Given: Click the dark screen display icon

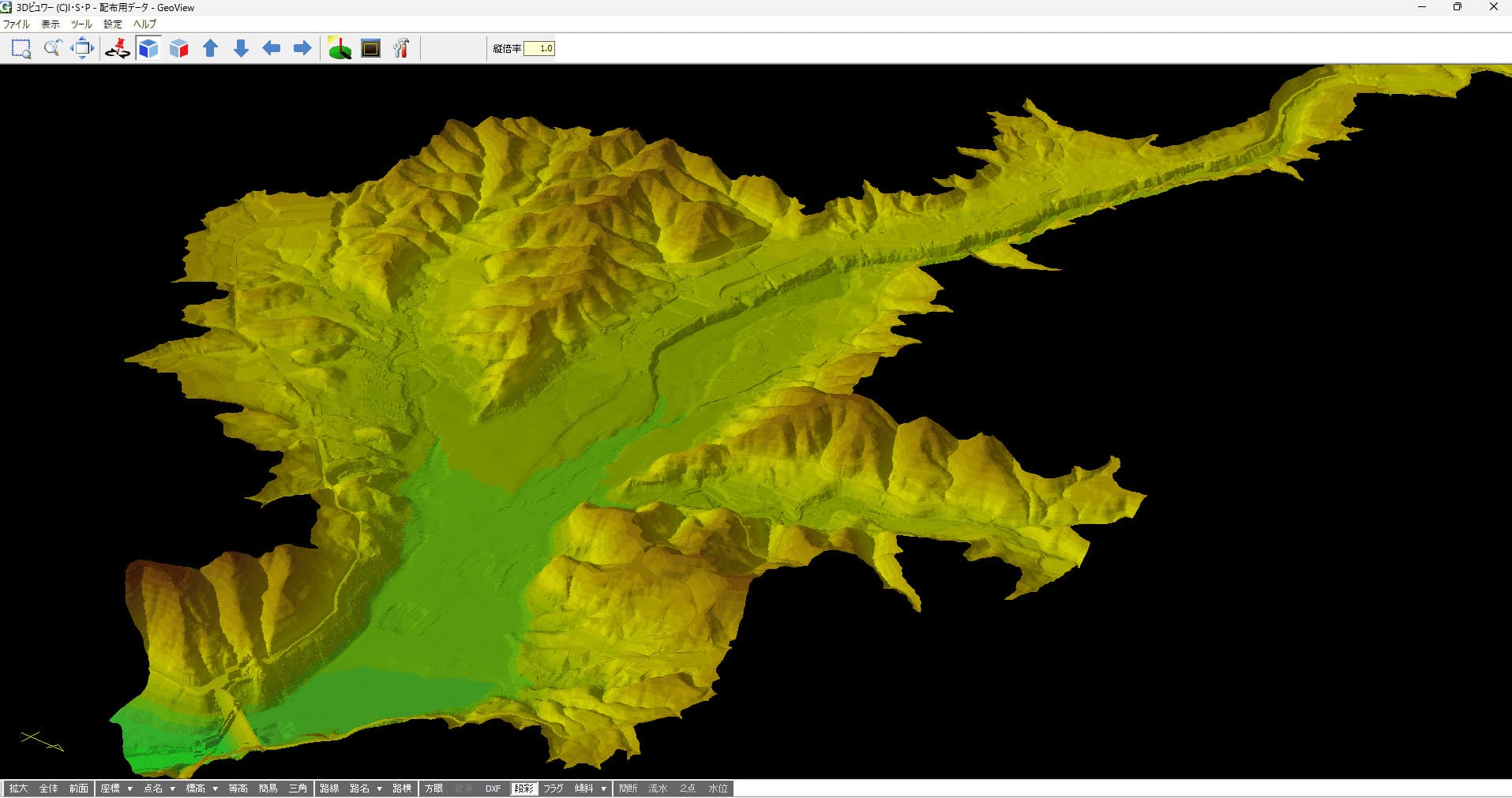Looking at the screenshot, I should [x=371, y=49].
